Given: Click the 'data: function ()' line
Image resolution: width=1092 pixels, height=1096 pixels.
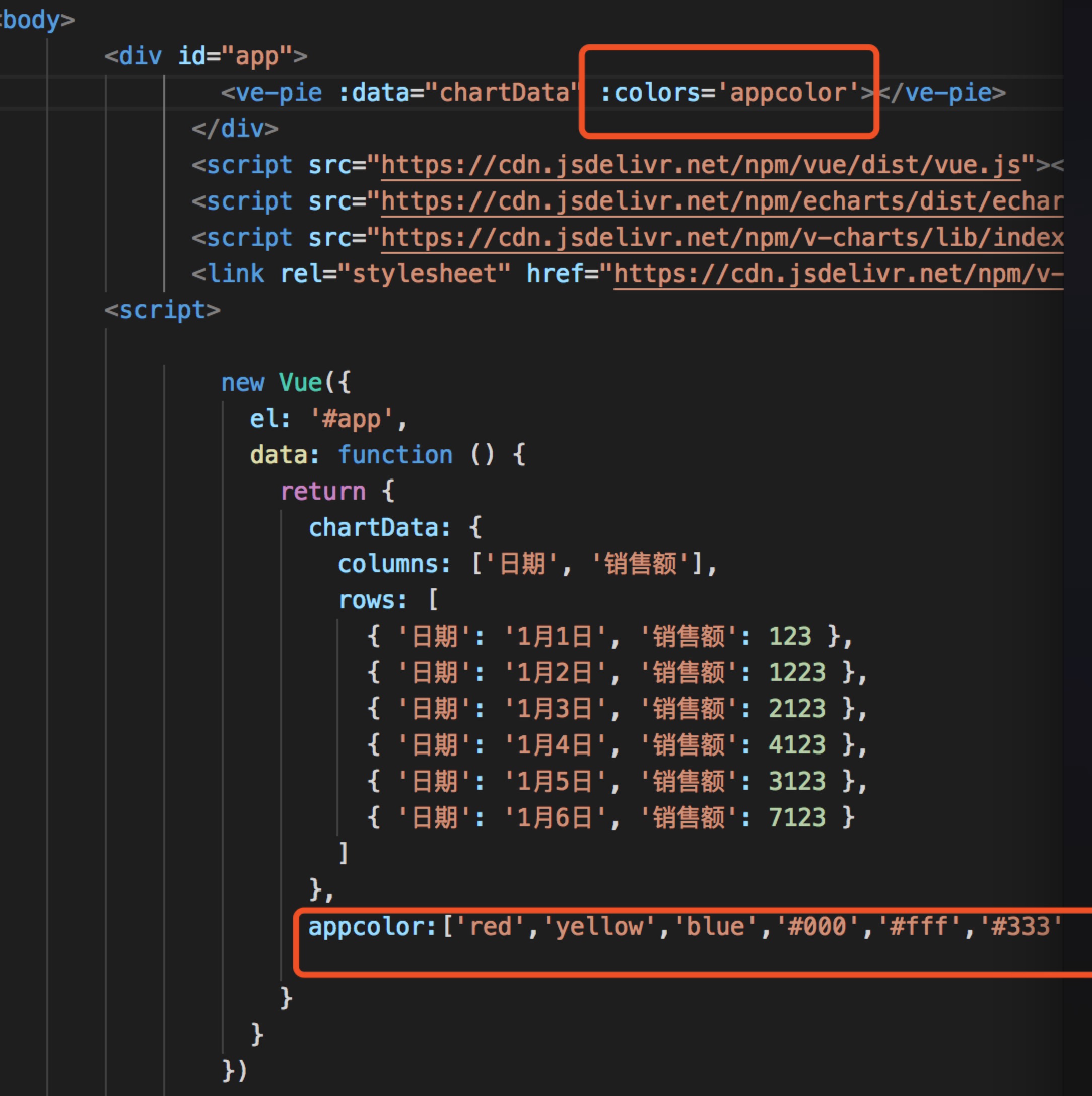Looking at the screenshot, I should click(388, 455).
